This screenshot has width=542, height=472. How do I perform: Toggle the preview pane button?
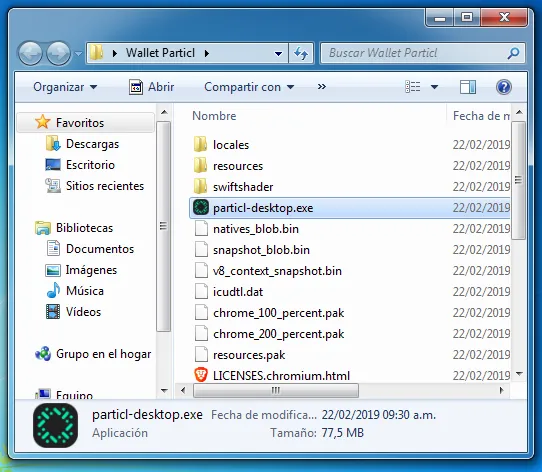pos(468,87)
